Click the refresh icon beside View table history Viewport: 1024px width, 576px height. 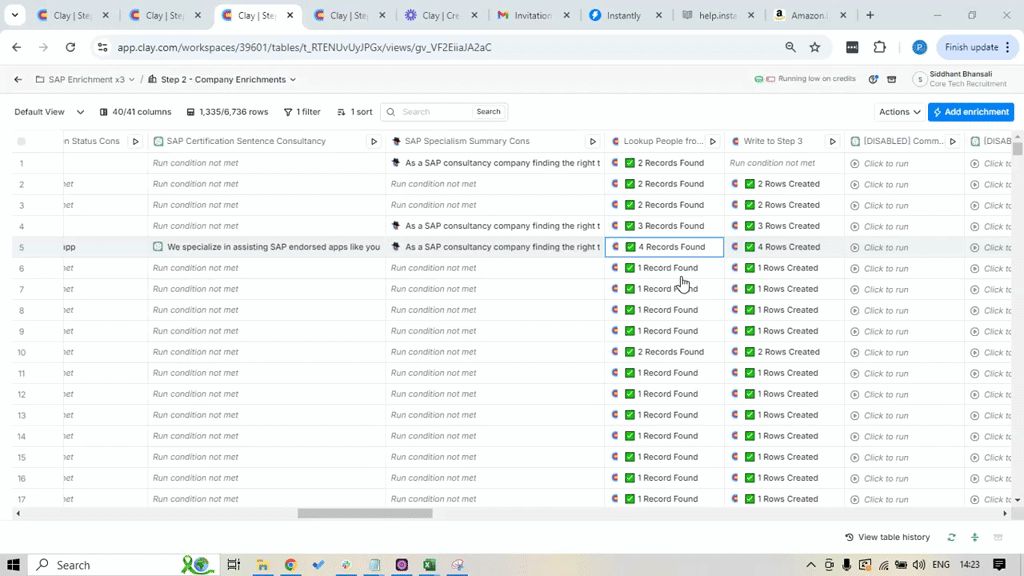pos(952,537)
